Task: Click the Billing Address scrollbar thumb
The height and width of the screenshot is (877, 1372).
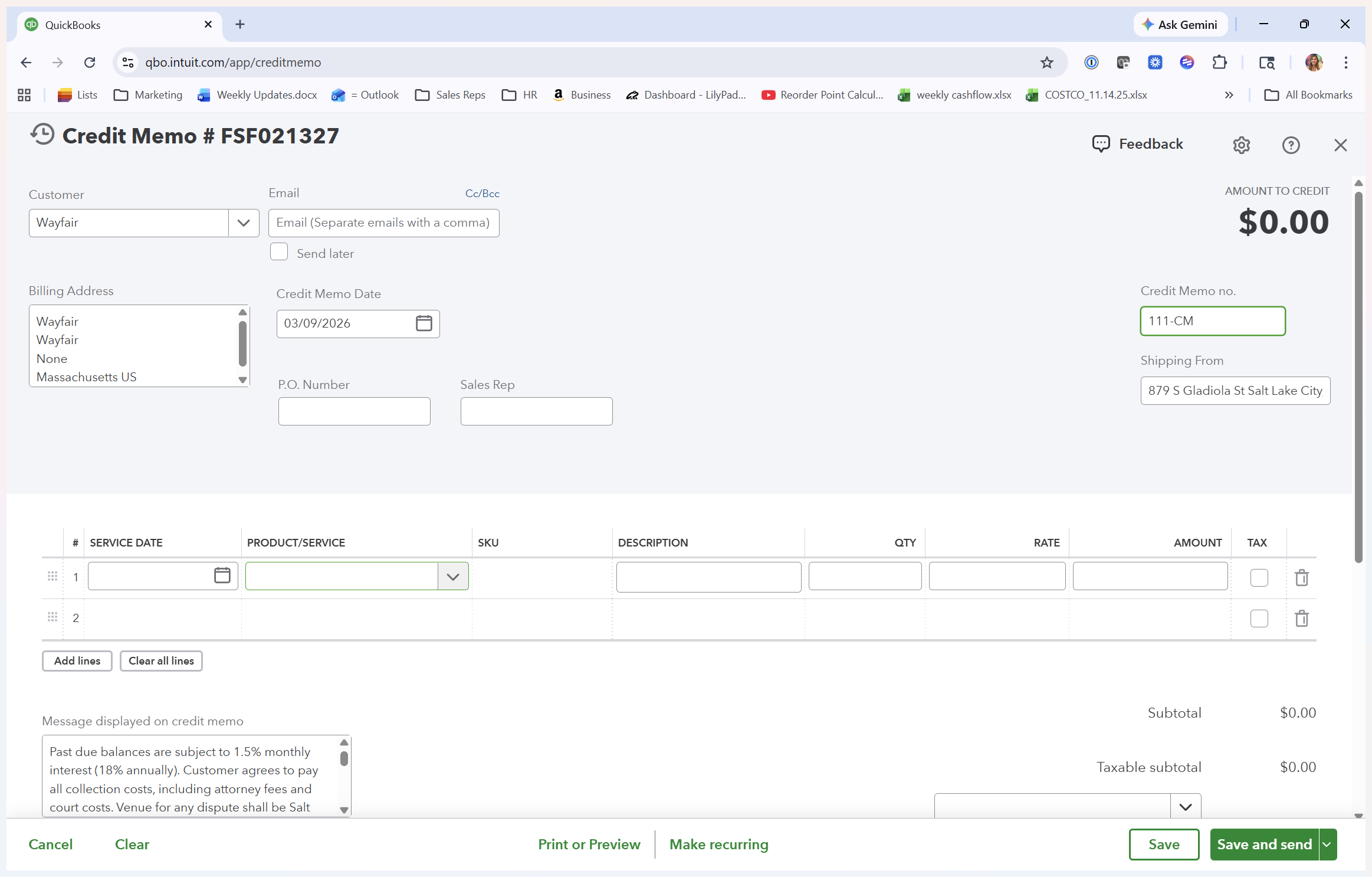Action: pos(242,342)
